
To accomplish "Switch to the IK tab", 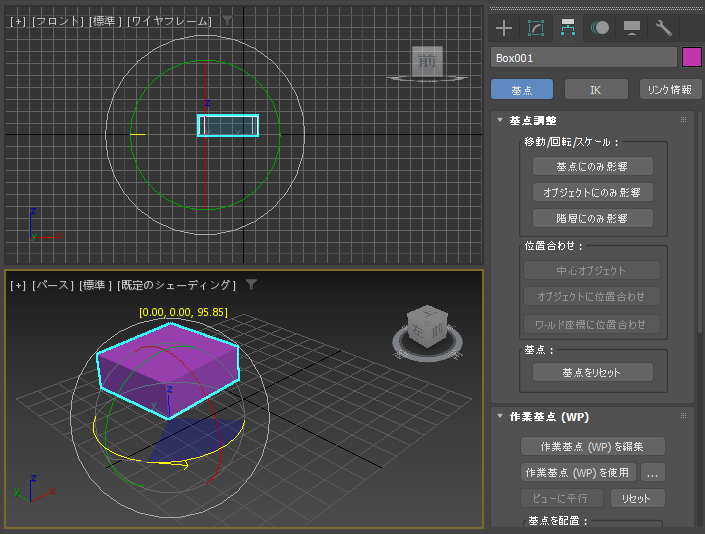I will (x=596, y=89).
